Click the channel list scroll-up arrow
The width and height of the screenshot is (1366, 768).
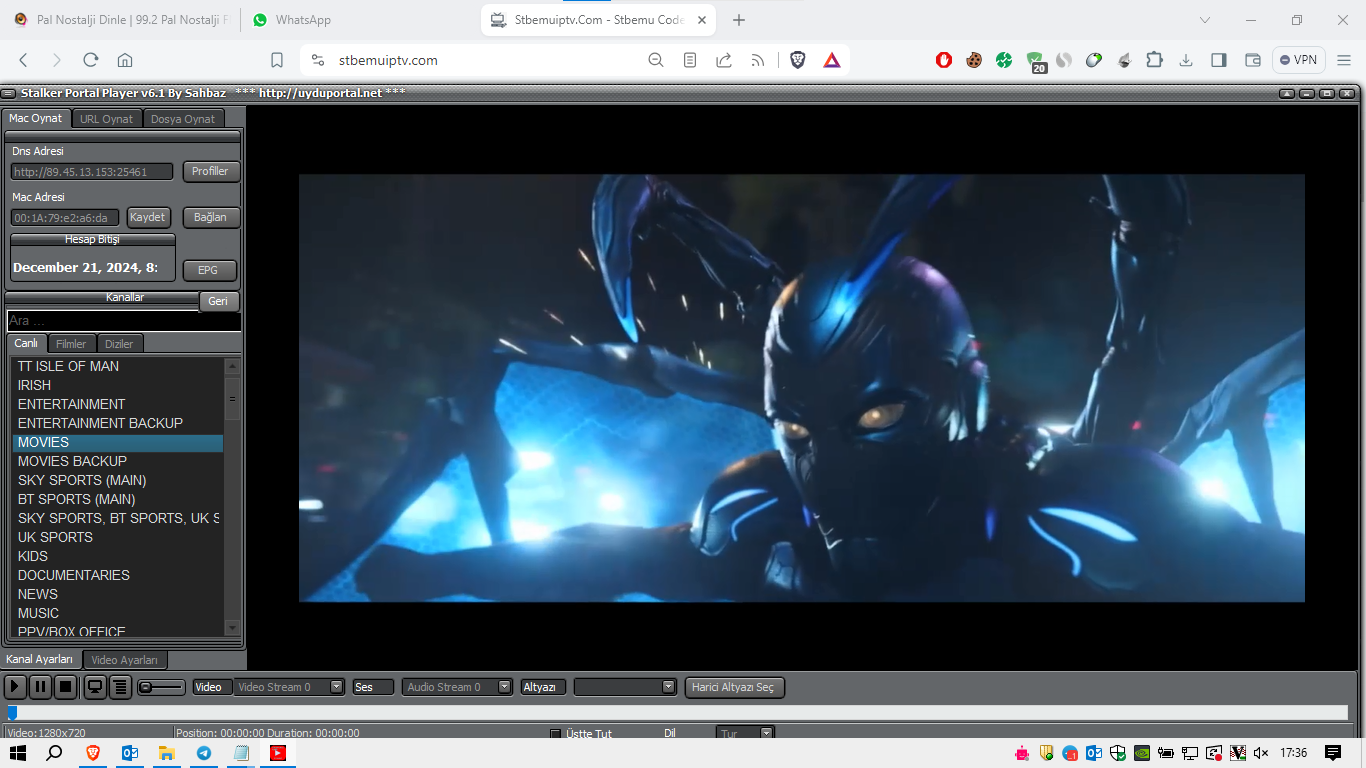[233, 365]
